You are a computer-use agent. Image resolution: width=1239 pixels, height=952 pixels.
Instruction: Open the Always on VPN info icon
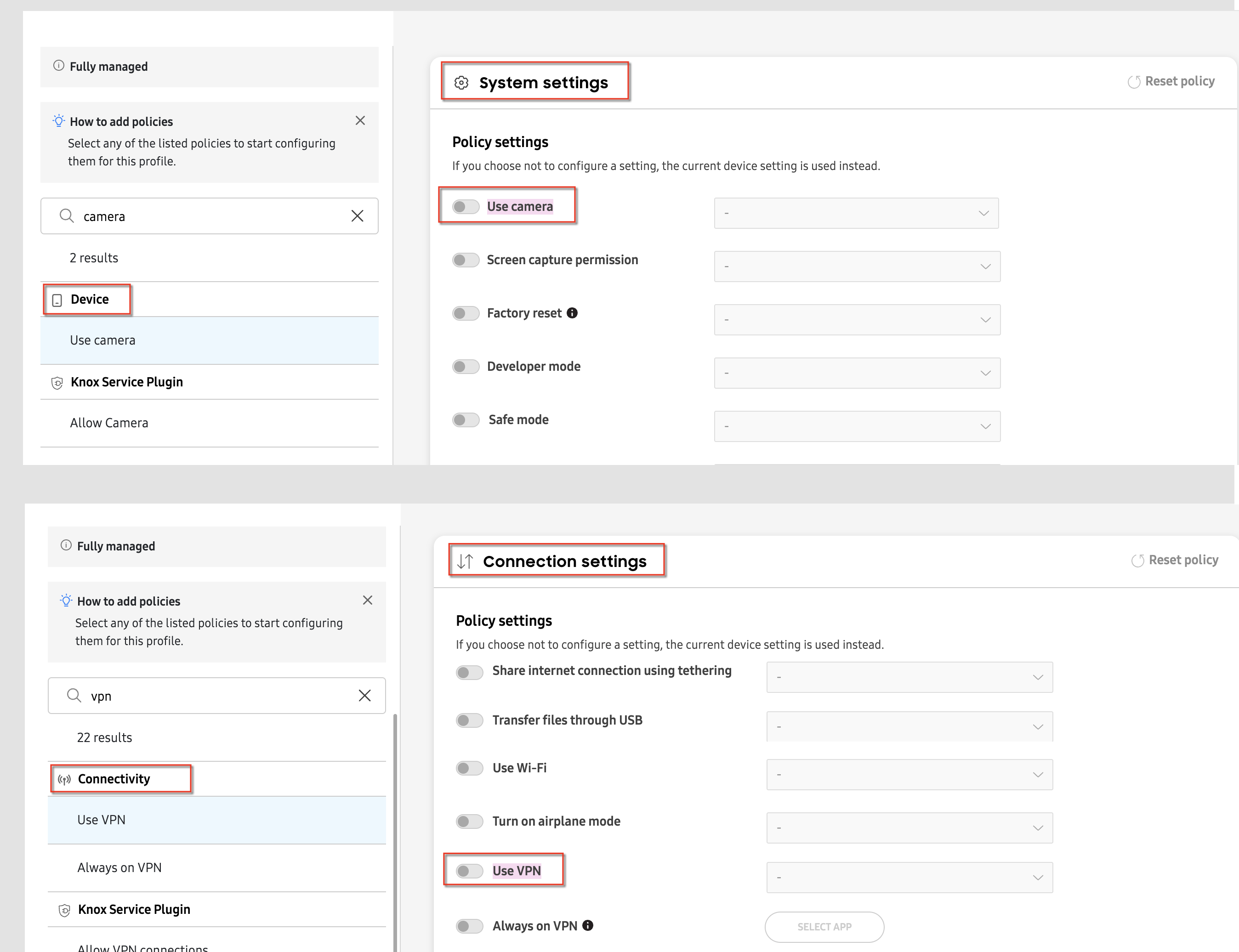tap(588, 925)
